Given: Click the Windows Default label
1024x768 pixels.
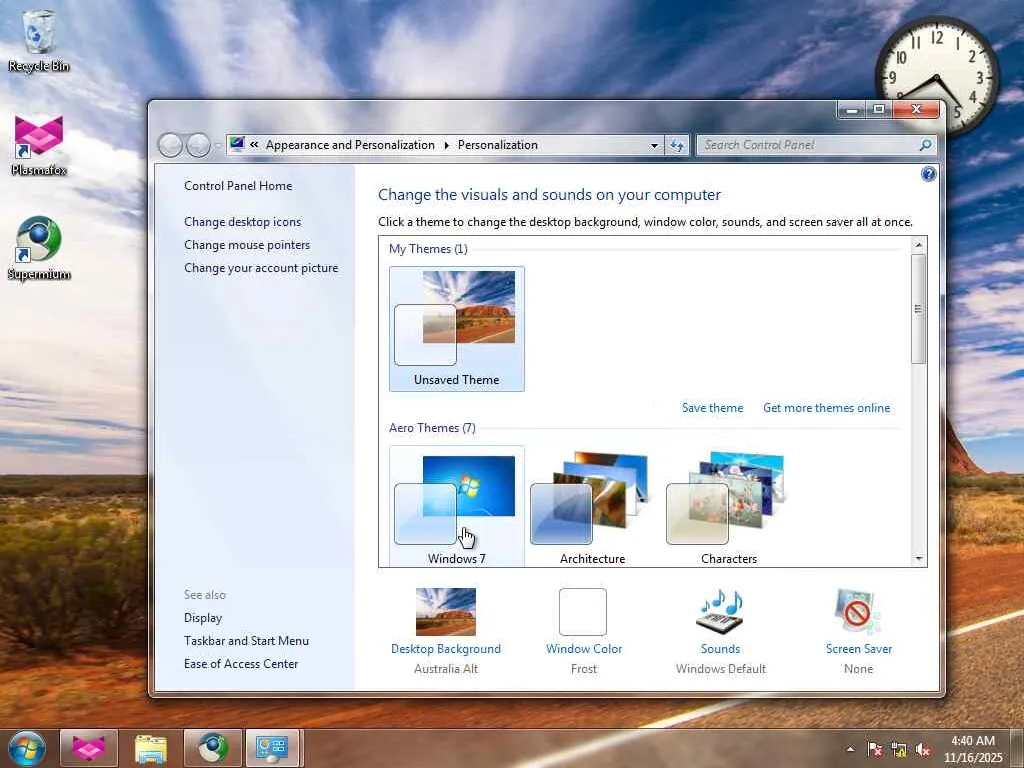Looking at the screenshot, I should [721, 669].
